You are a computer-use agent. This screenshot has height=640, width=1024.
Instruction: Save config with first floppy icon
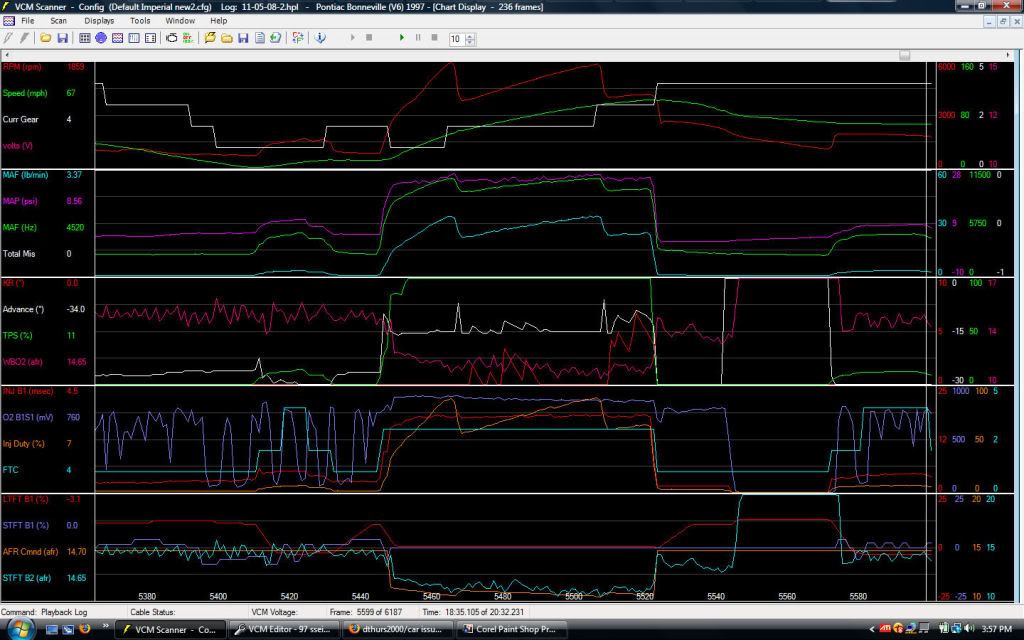pyautogui.click(x=63, y=38)
